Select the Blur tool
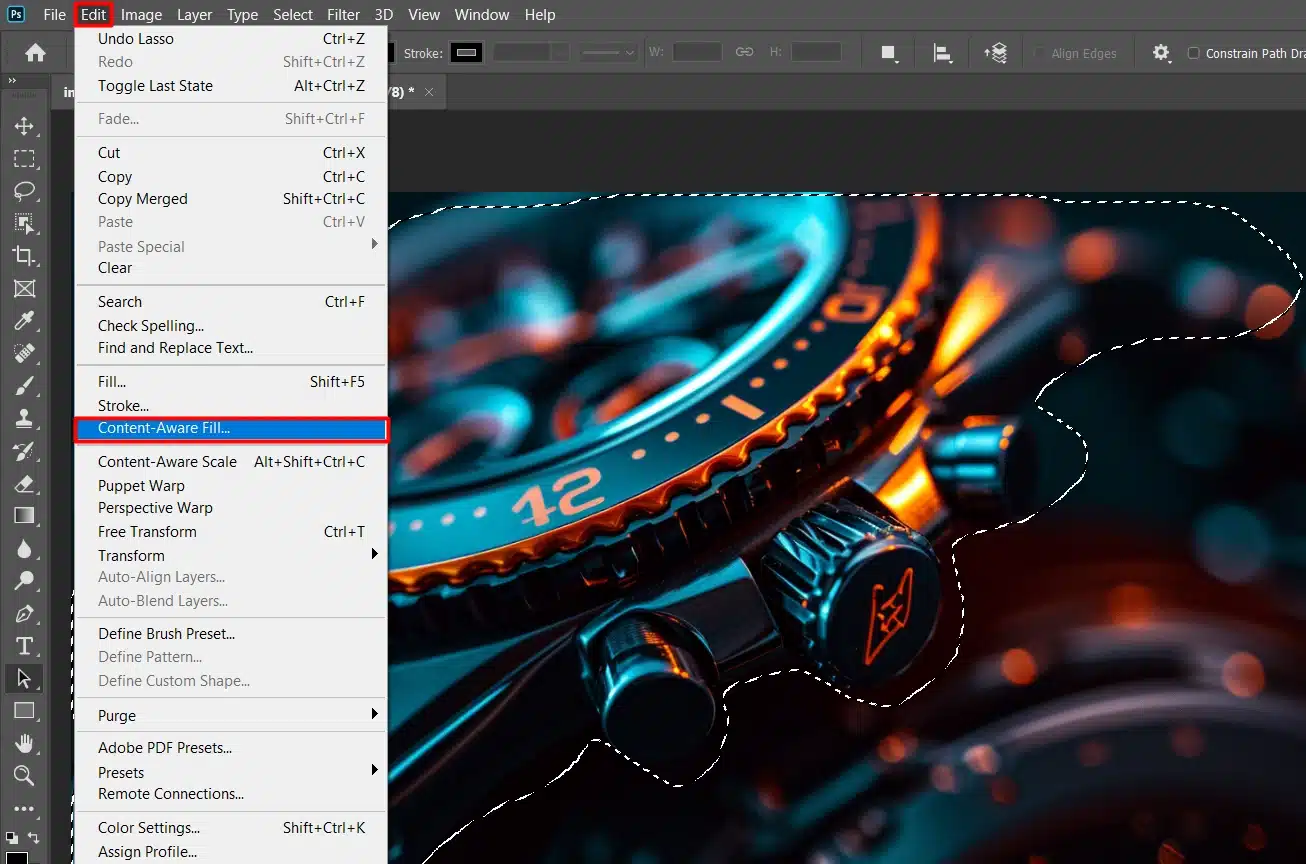The width and height of the screenshot is (1306, 864). (24, 548)
